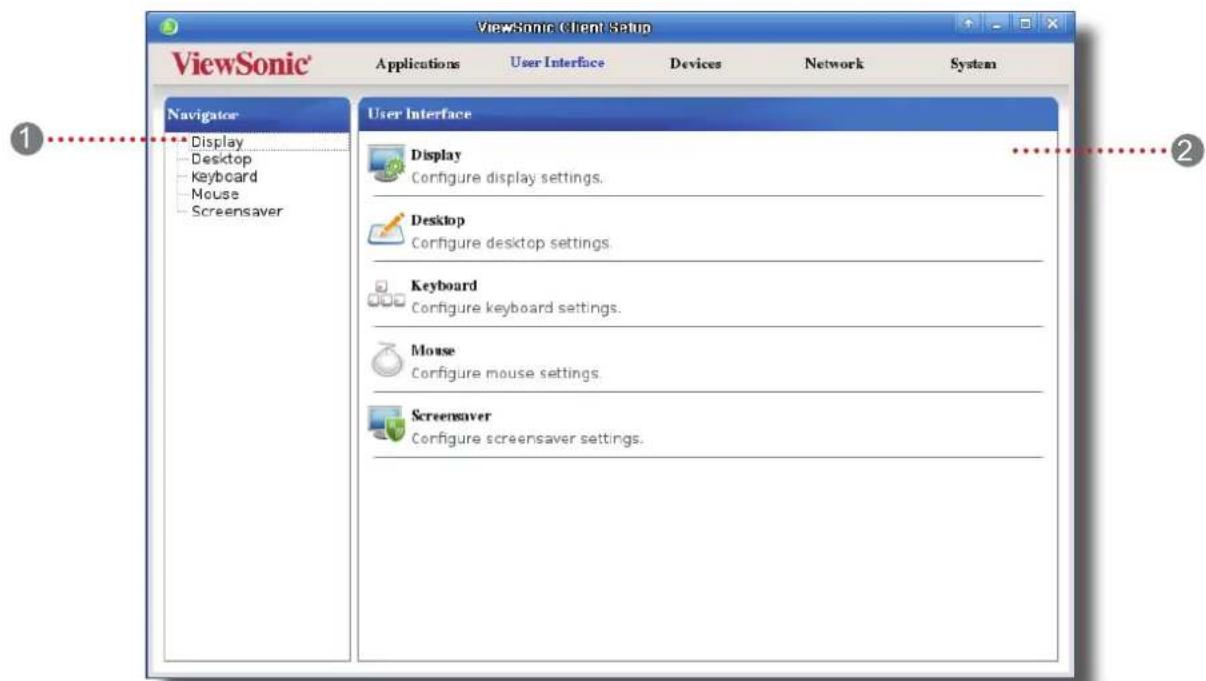Switch to the User Interface tab
This screenshot has height=681, width=1206.
tap(557, 63)
